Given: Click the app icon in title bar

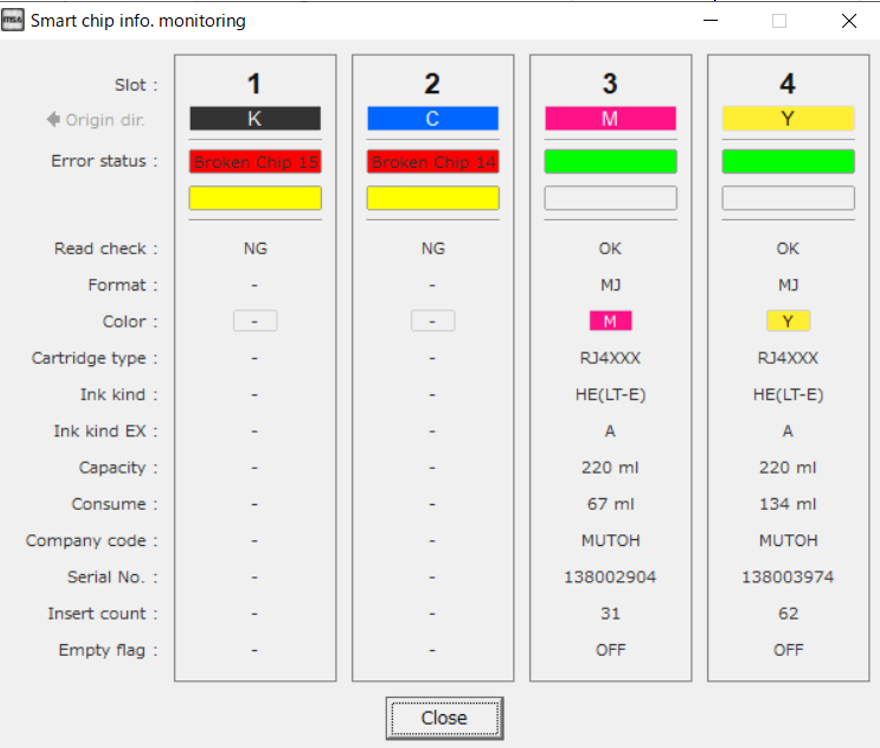Looking at the screenshot, I should click(x=14, y=21).
